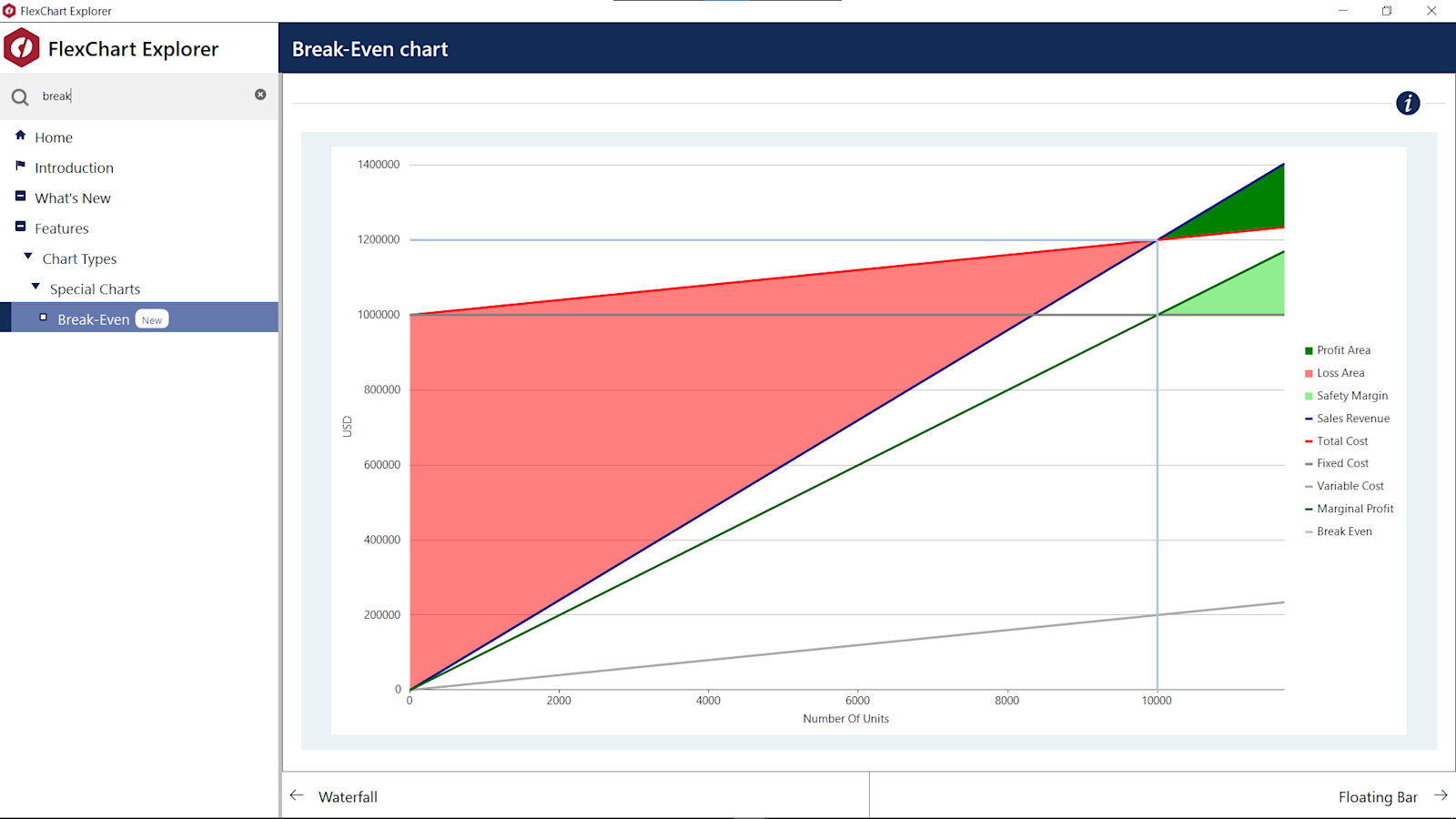Collapse the Chart Types tree node
This screenshot has height=819, width=1456.
coord(28,257)
